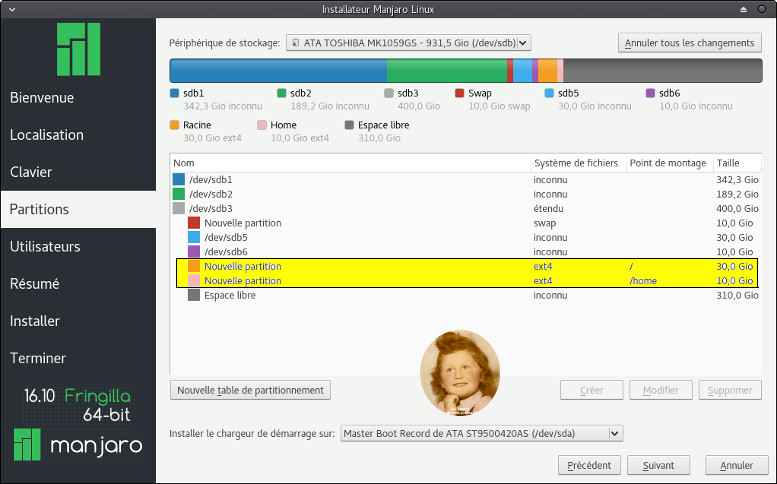The image size is (777, 484).
Task: Go to the Localisation step in sidebar
Action: coord(47,135)
